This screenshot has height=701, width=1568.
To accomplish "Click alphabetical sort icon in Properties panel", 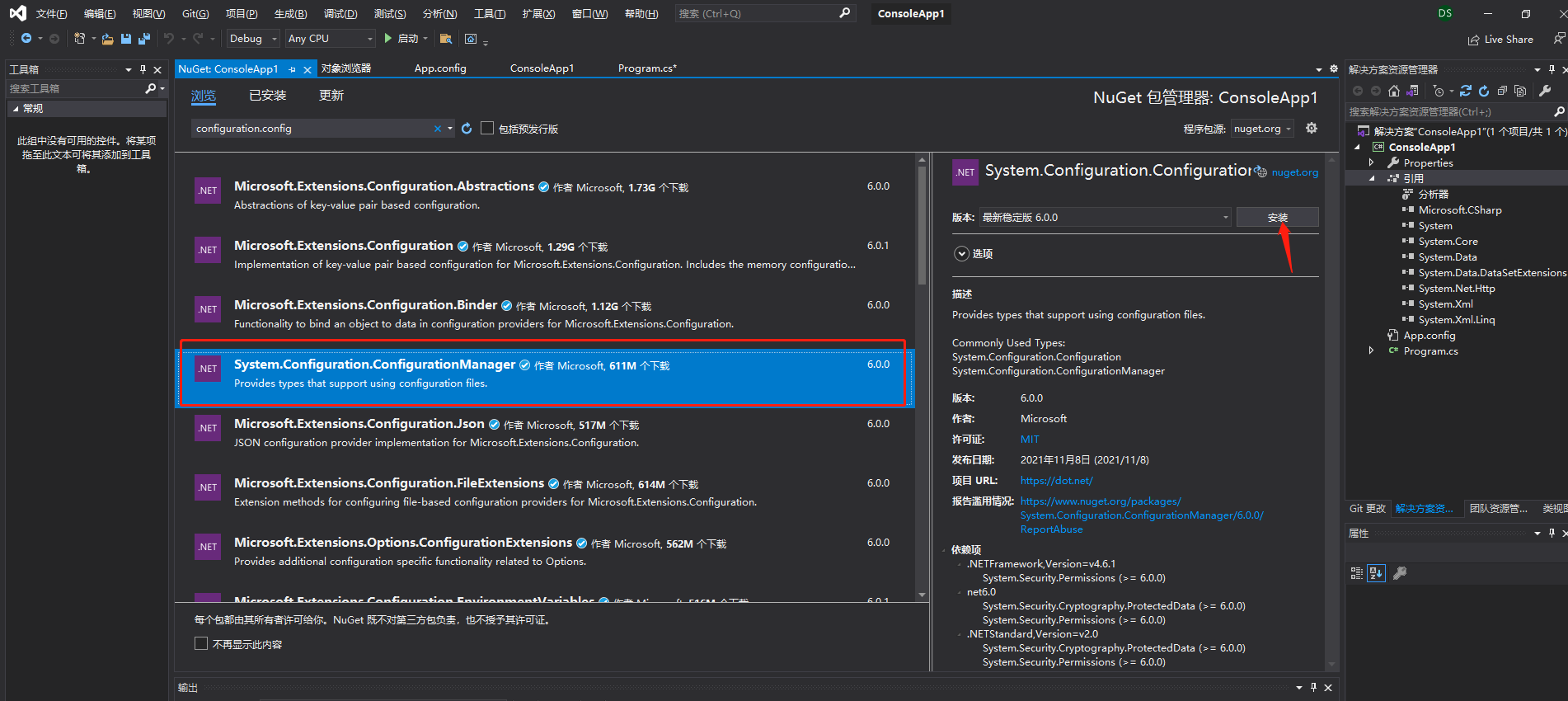I will 1376,573.
